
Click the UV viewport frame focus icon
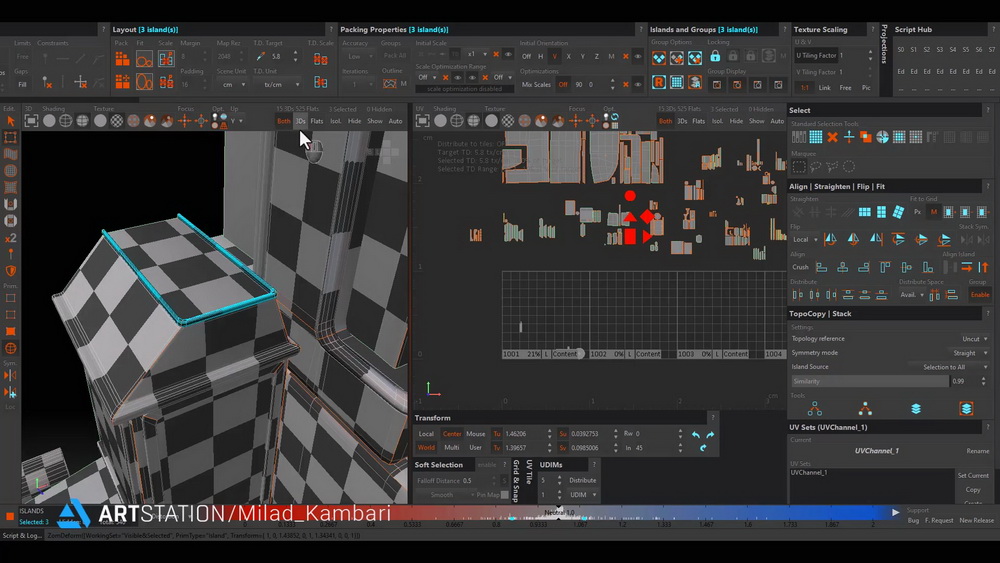(x=422, y=121)
